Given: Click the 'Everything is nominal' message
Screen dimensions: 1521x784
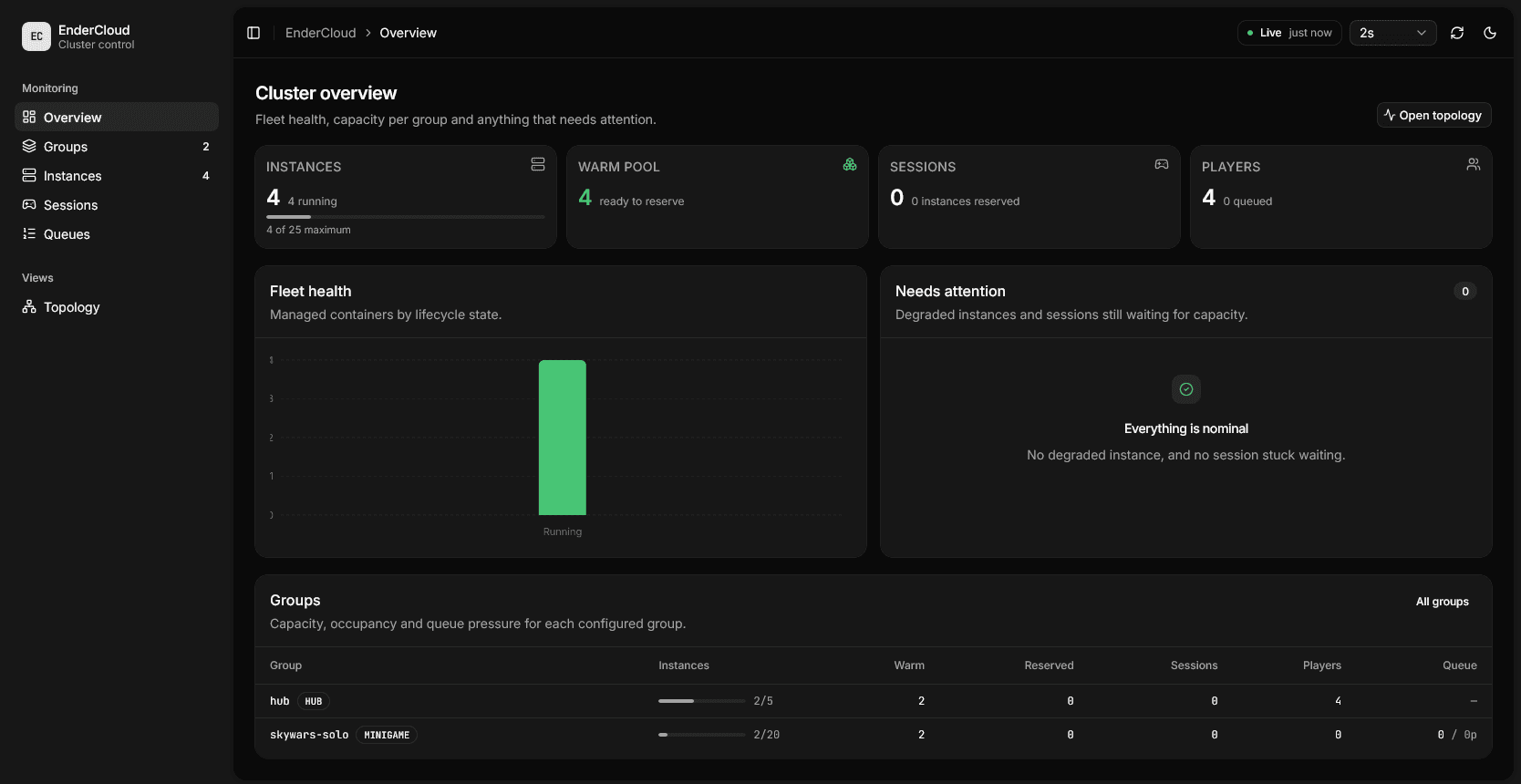Looking at the screenshot, I should (x=1186, y=428).
